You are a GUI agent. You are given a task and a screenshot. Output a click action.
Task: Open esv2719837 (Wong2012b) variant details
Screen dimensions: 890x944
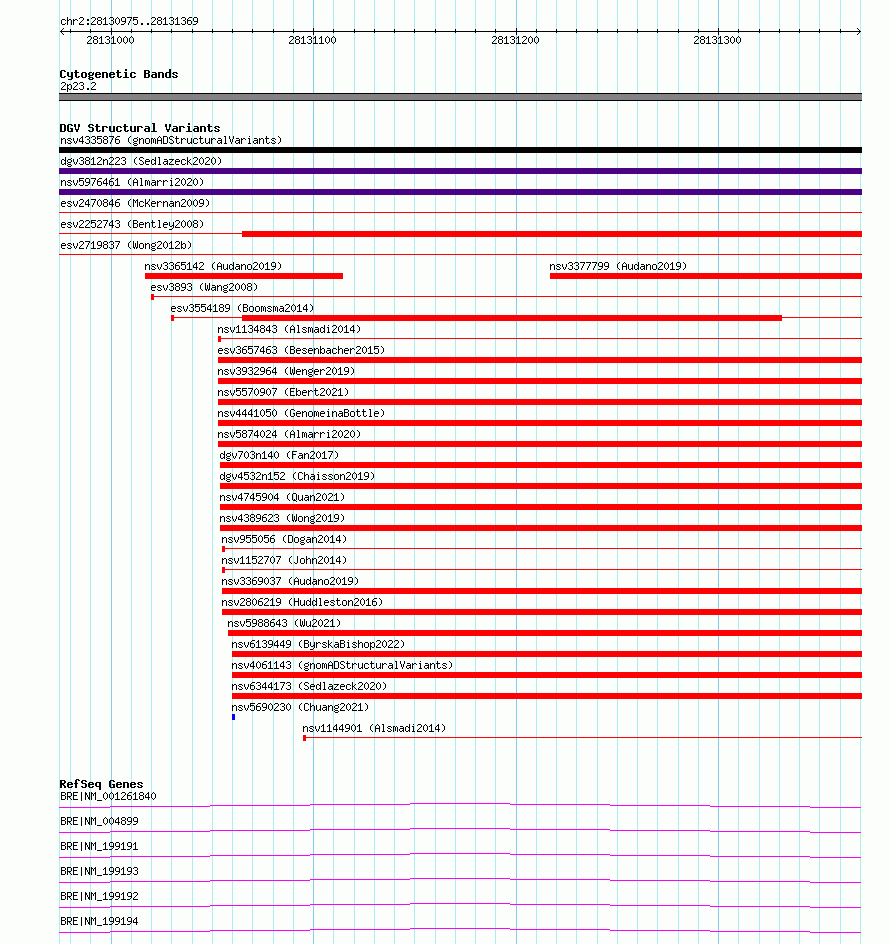[126, 246]
